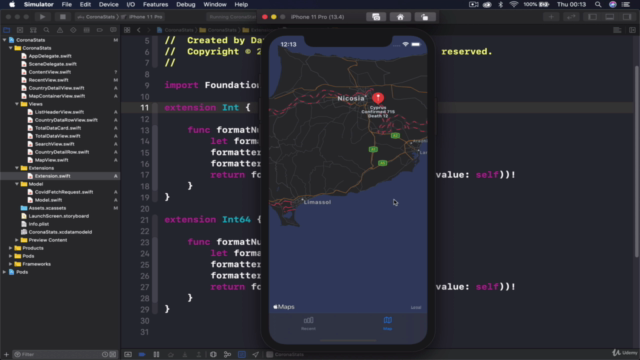Tap the red Cyprus map pin
The width and height of the screenshot is (640, 360).
tap(378, 98)
